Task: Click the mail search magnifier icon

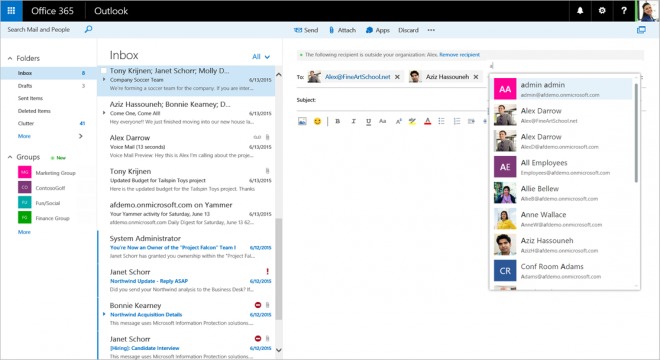Action: (88, 29)
